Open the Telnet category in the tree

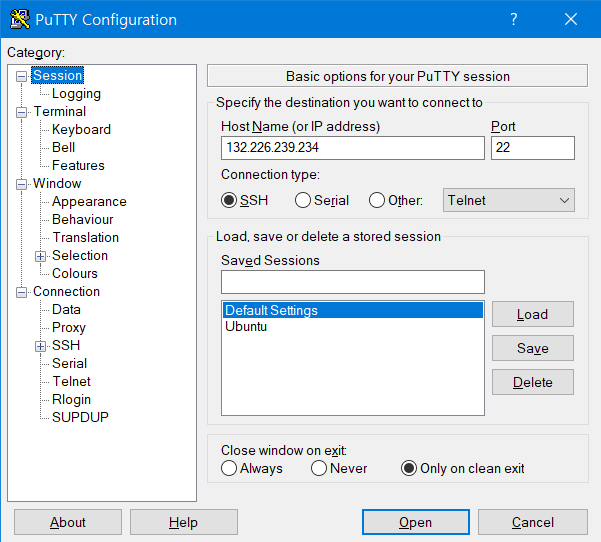point(71,382)
